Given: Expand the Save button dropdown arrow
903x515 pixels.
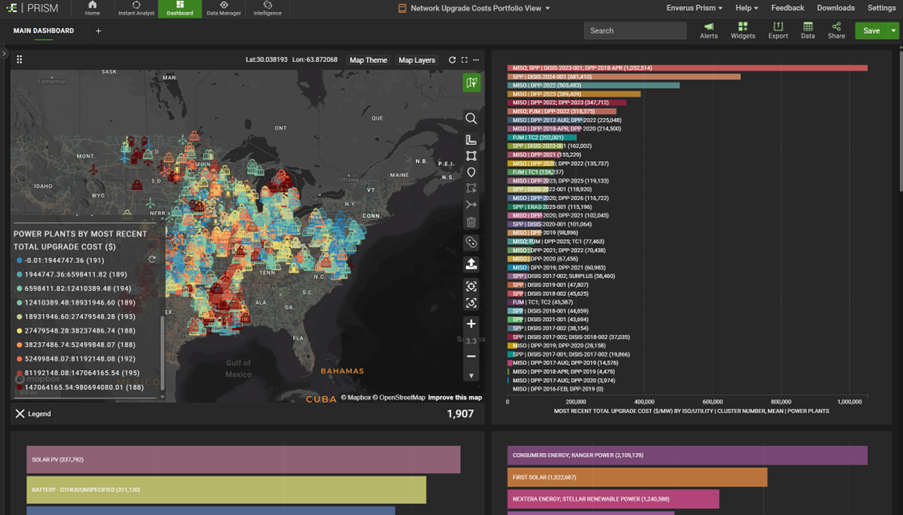Looking at the screenshot, I should [893, 31].
